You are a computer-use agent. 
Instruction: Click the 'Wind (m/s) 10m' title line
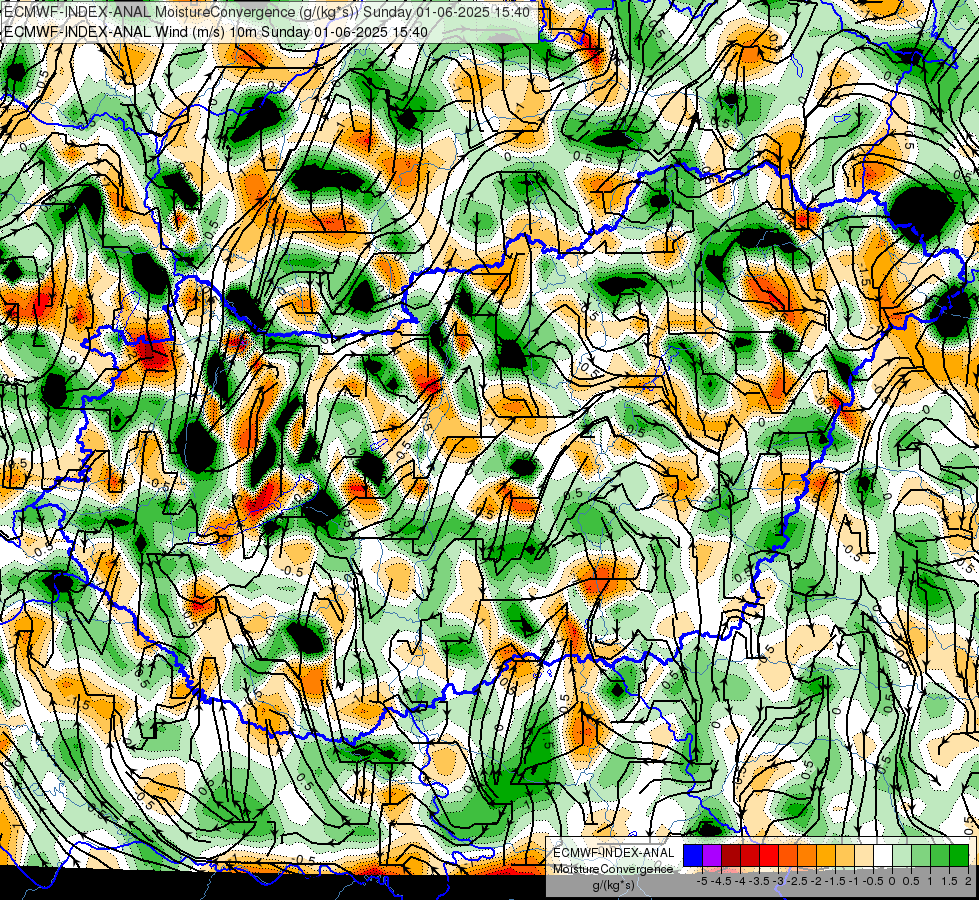tap(216, 31)
